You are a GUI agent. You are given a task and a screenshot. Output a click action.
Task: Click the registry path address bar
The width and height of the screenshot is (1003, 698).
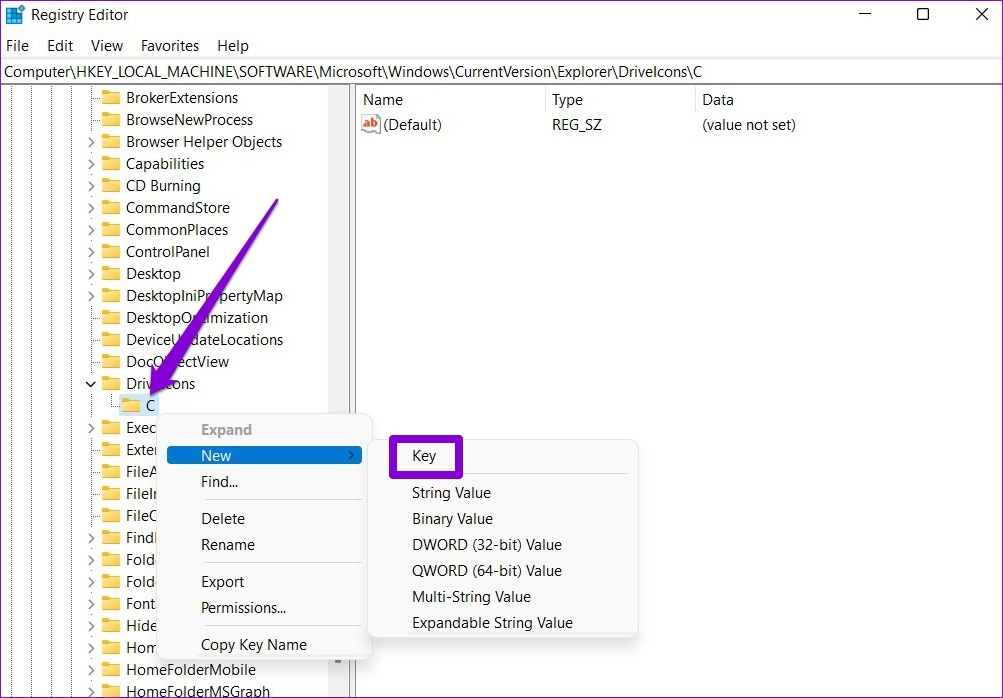[x=501, y=72]
